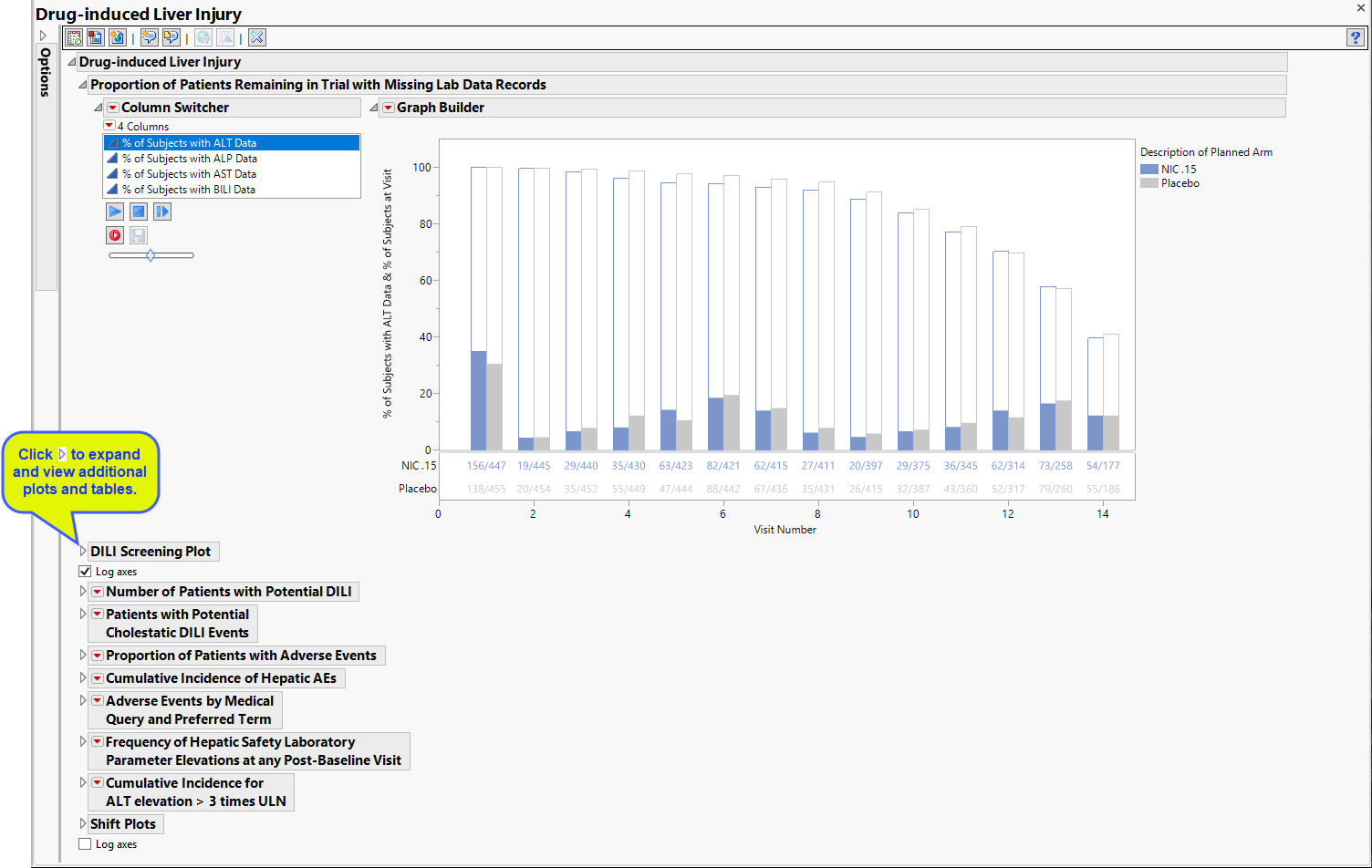
Task: Open help with the question mark icon
Action: click(x=1356, y=37)
